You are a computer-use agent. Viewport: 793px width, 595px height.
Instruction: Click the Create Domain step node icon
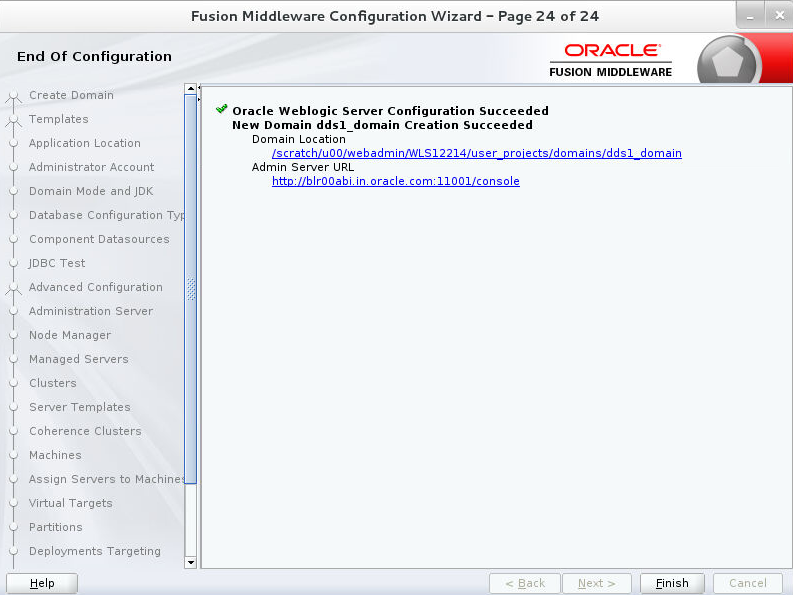pyautogui.click(x=14, y=96)
